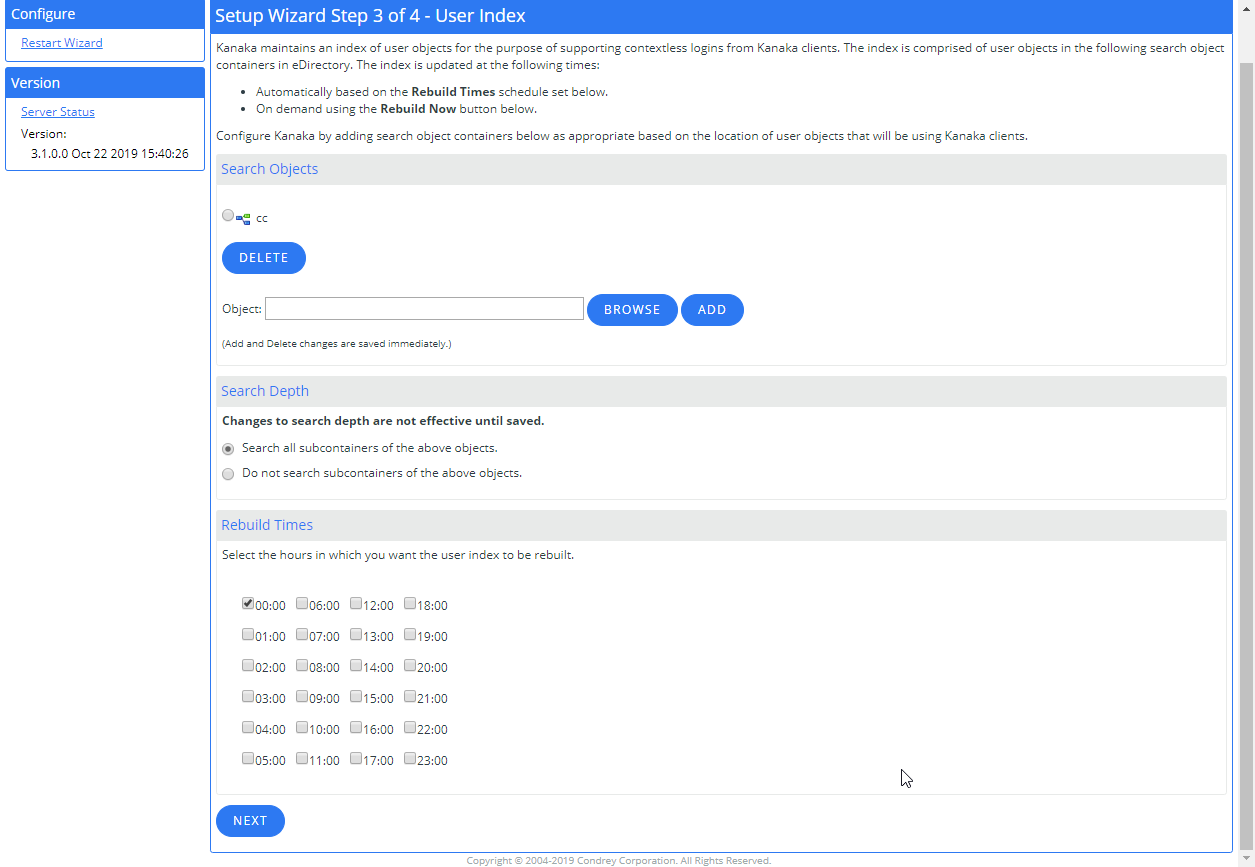Click the Version panel header

(x=105, y=83)
